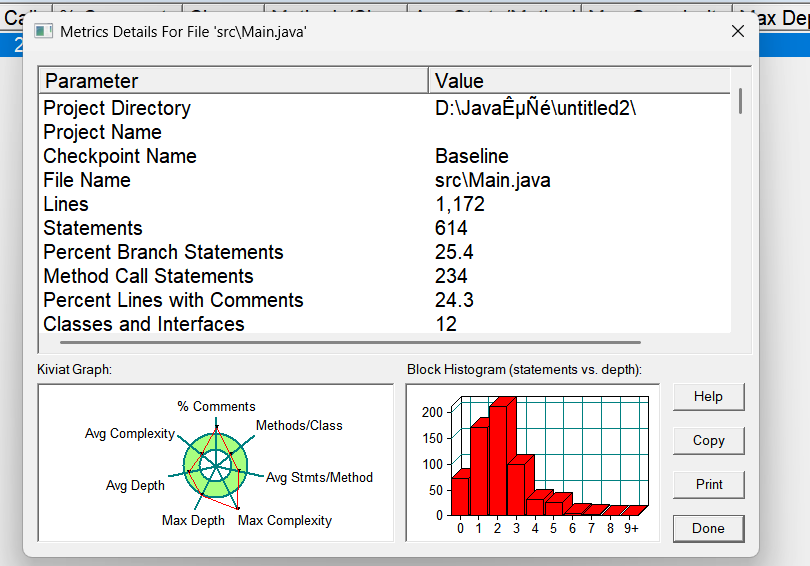Click the 24.3 comments percent value
The height and width of the screenshot is (566, 810).
454,300
